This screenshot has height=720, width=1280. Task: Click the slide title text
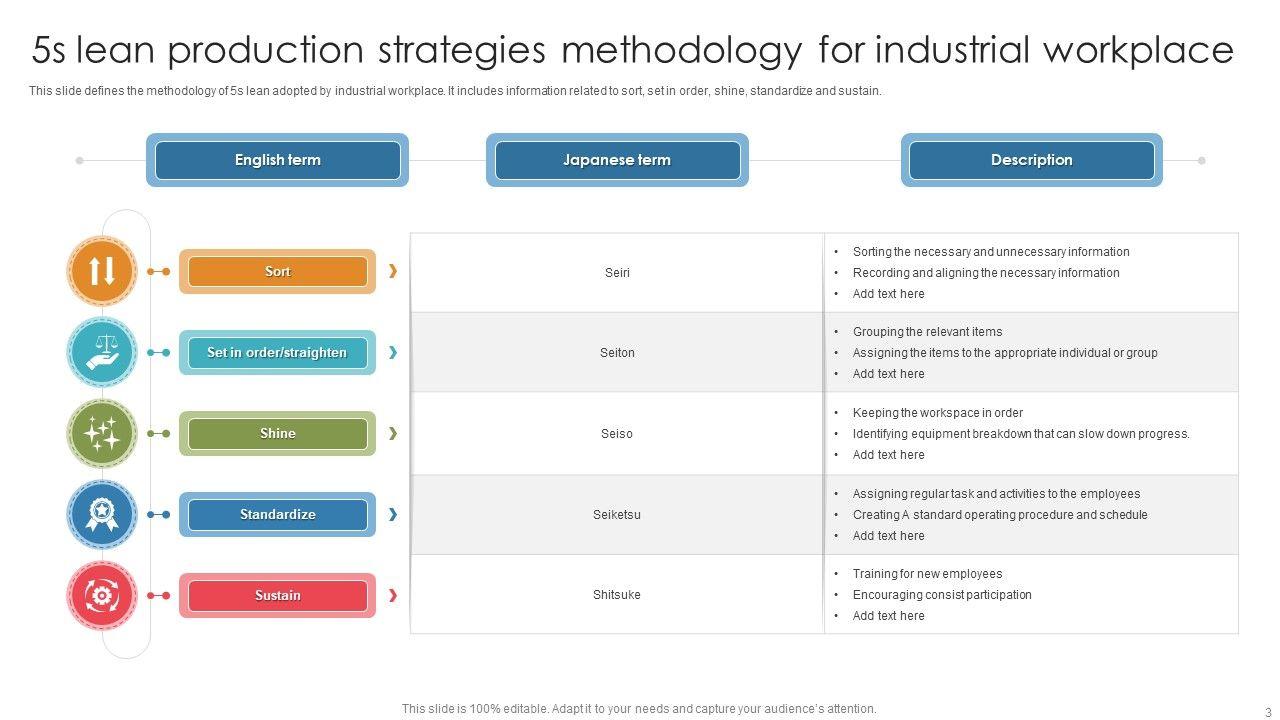pyautogui.click(x=632, y=49)
